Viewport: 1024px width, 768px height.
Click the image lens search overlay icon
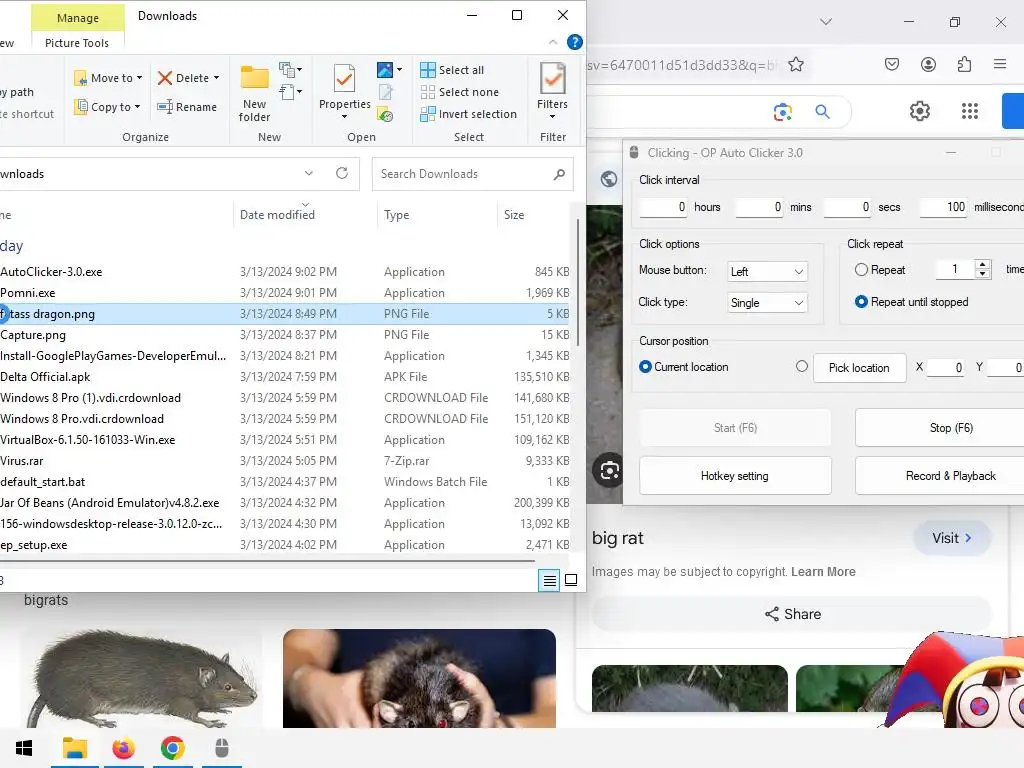click(x=609, y=470)
